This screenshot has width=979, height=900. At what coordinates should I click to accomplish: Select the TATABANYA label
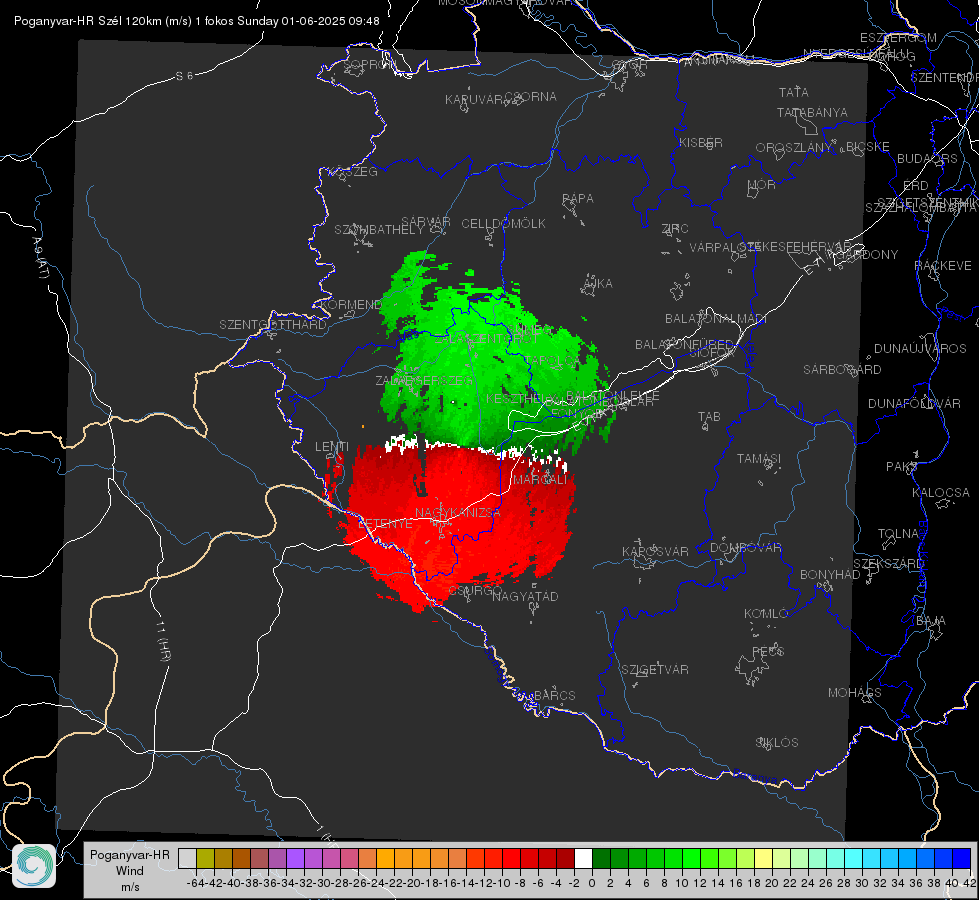click(812, 112)
